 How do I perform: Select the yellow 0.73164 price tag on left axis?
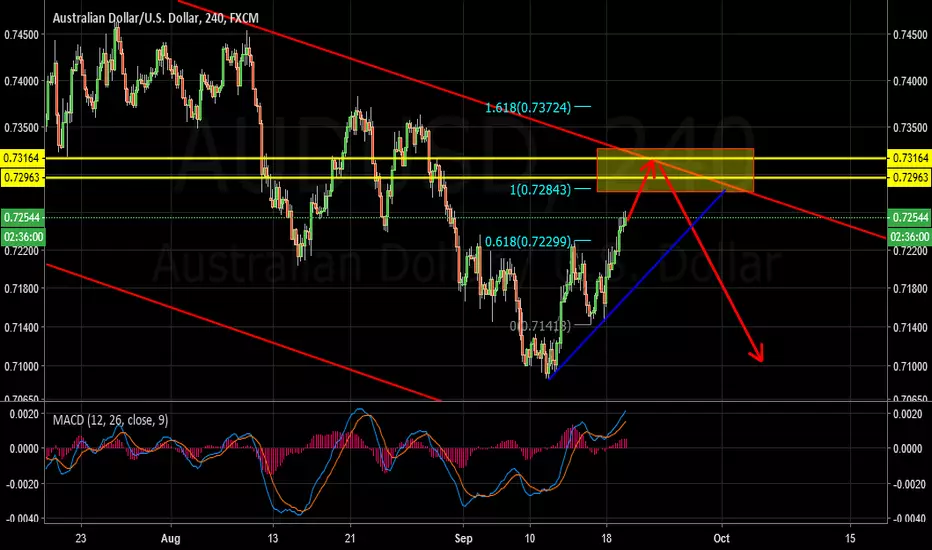point(22,158)
